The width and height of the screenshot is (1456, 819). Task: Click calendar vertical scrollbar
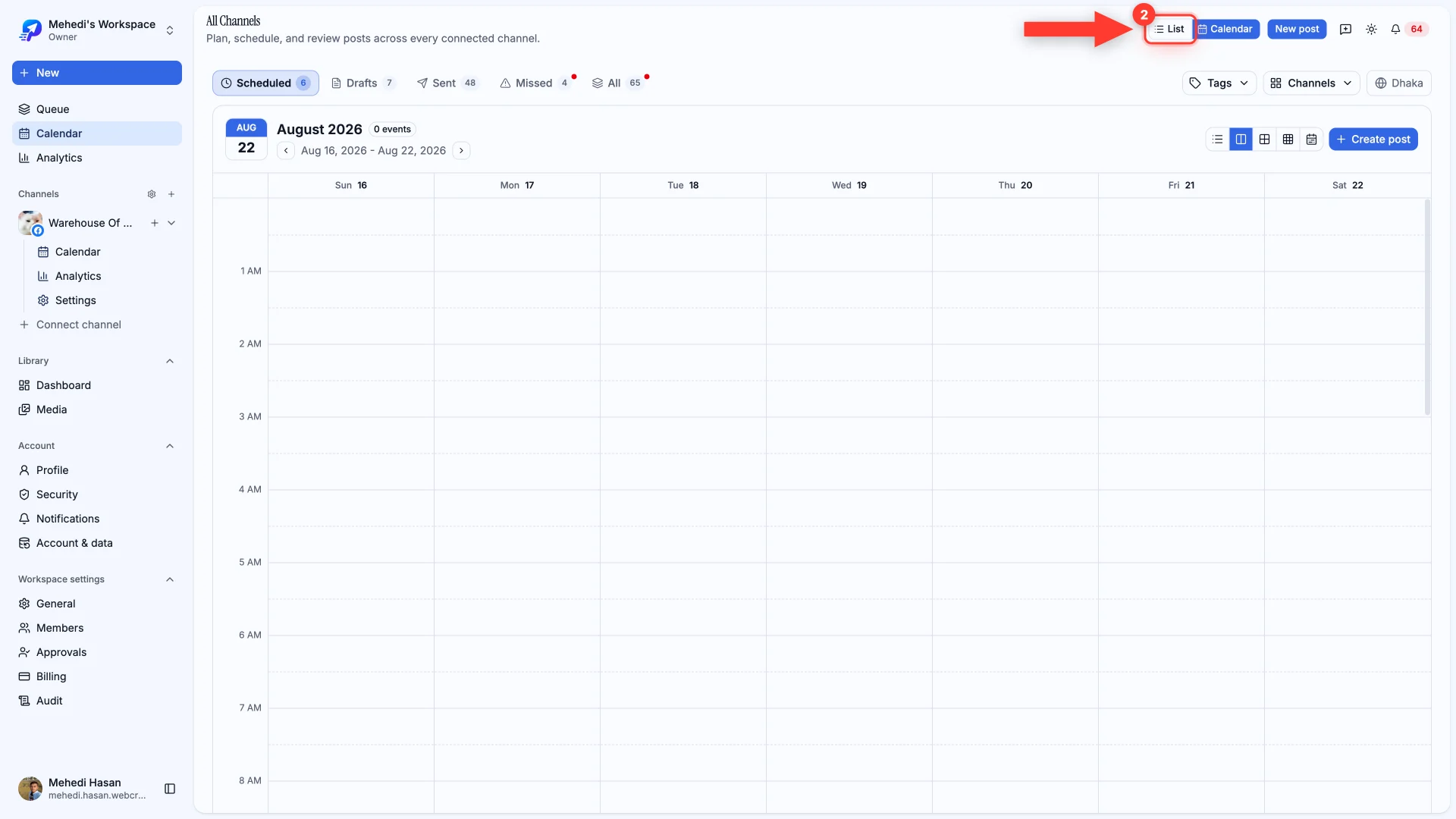click(x=1427, y=307)
